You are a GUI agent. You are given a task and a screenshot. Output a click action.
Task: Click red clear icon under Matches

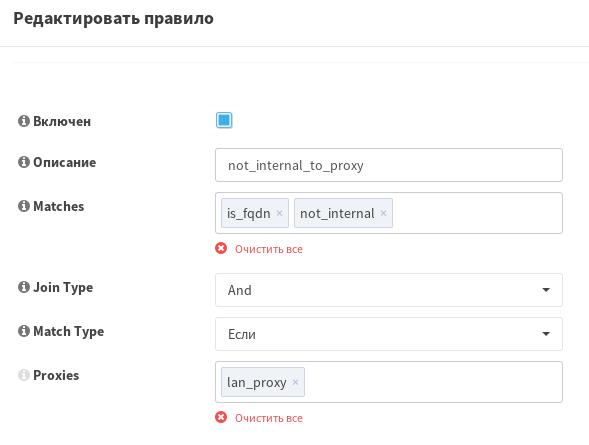pyautogui.click(x=221, y=249)
